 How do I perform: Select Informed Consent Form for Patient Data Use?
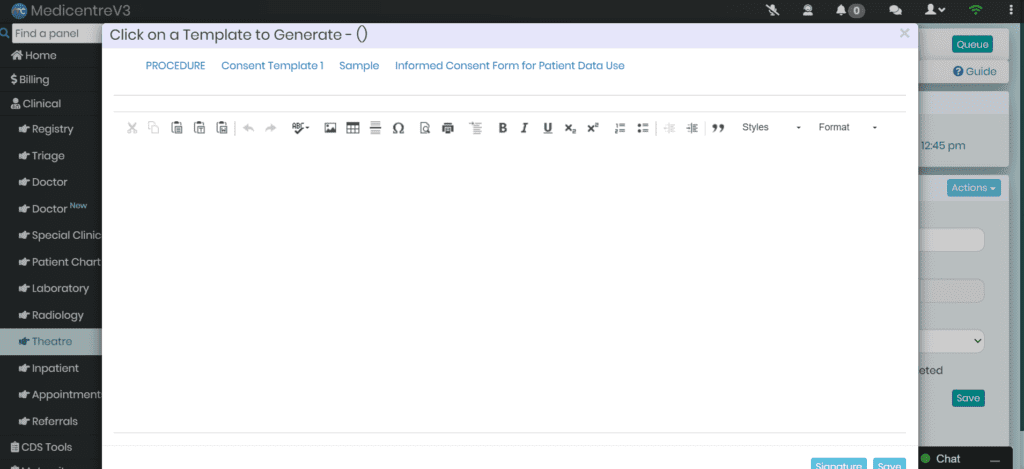(x=510, y=66)
